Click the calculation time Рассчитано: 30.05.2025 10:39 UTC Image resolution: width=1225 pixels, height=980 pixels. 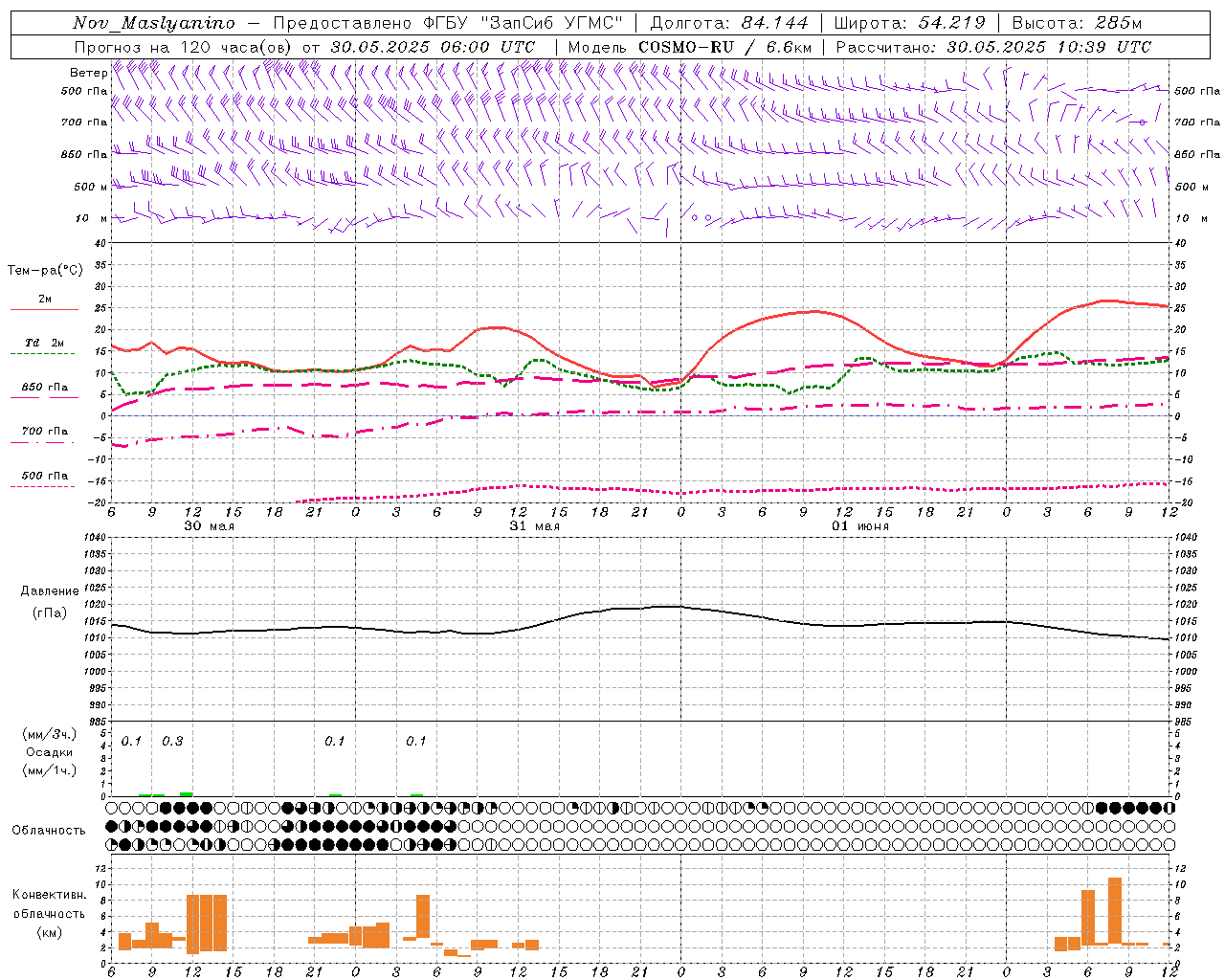pos(993,47)
